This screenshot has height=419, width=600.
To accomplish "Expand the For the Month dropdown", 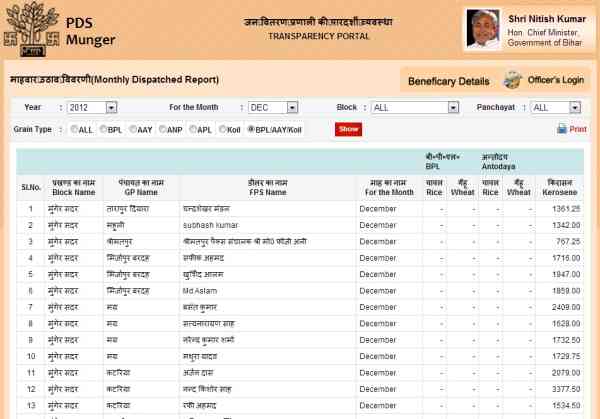I will click(271, 107).
